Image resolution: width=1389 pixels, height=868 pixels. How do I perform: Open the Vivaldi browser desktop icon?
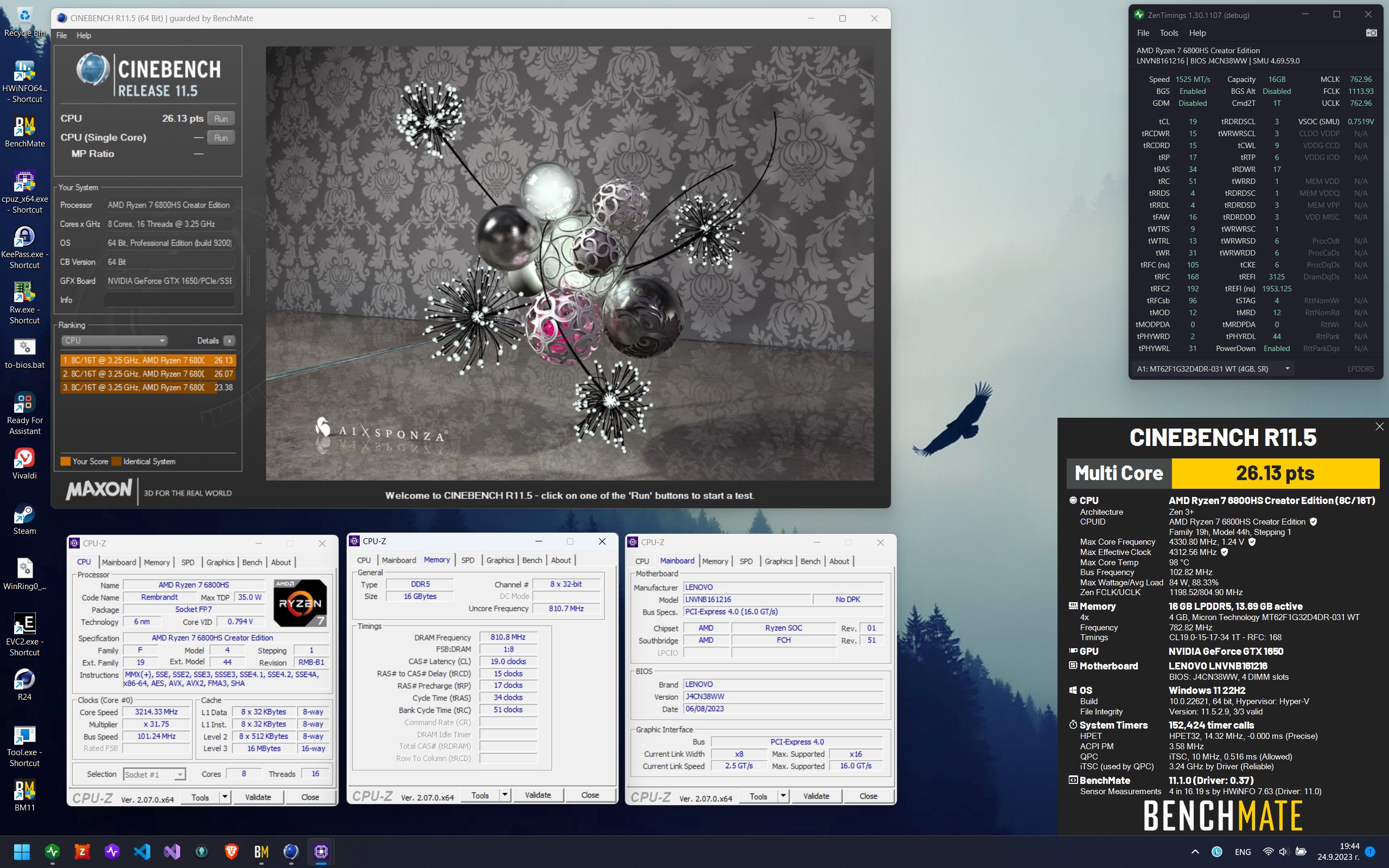click(24, 463)
